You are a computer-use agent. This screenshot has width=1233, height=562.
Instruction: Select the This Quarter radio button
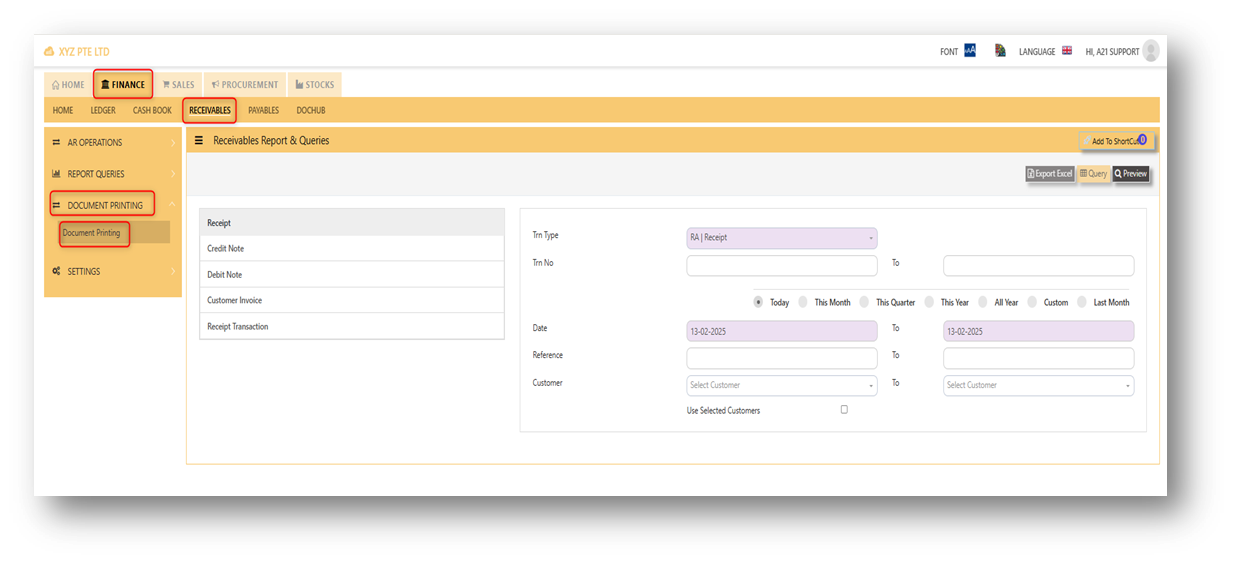(865, 302)
